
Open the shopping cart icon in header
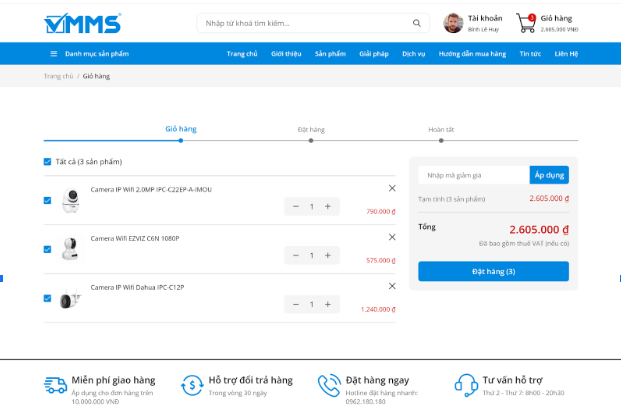point(525,23)
